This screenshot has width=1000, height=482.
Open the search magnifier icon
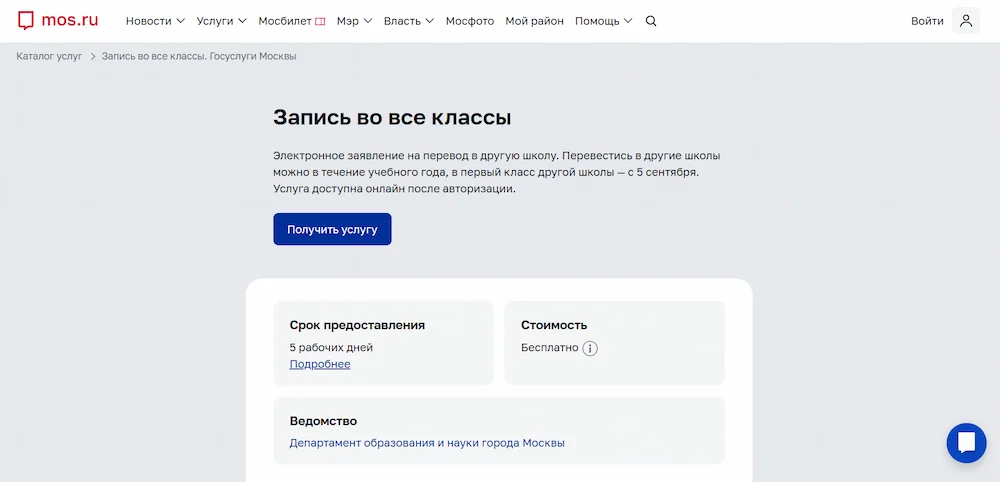point(651,21)
